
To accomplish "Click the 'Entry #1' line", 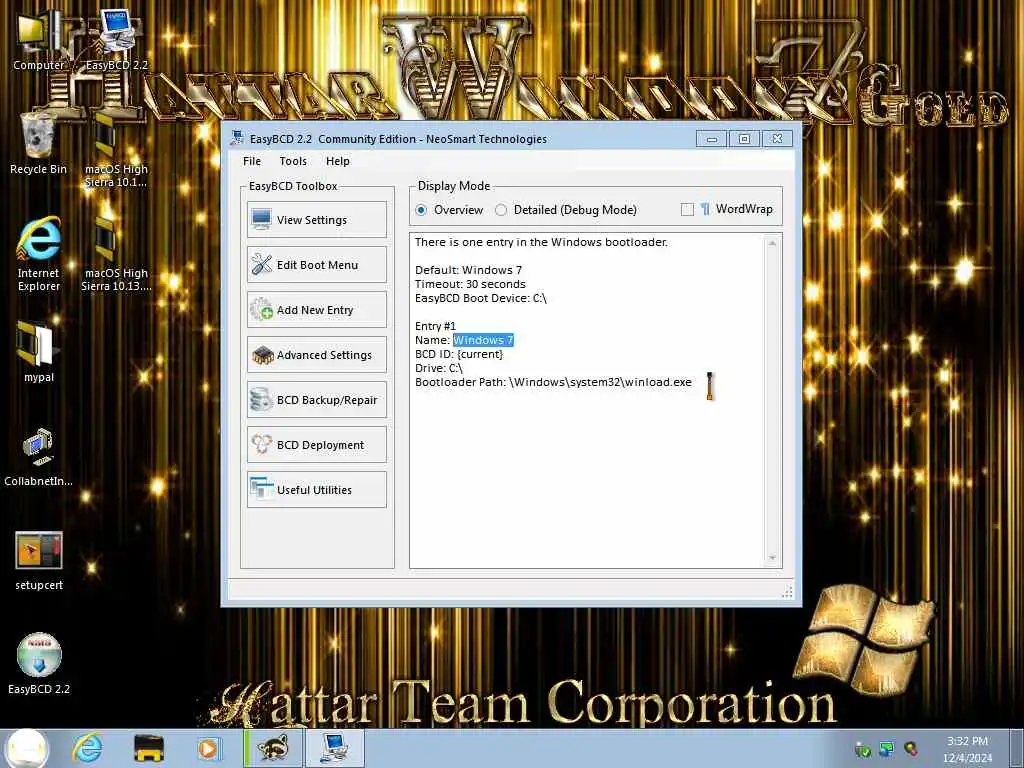I will pos(435,326).
